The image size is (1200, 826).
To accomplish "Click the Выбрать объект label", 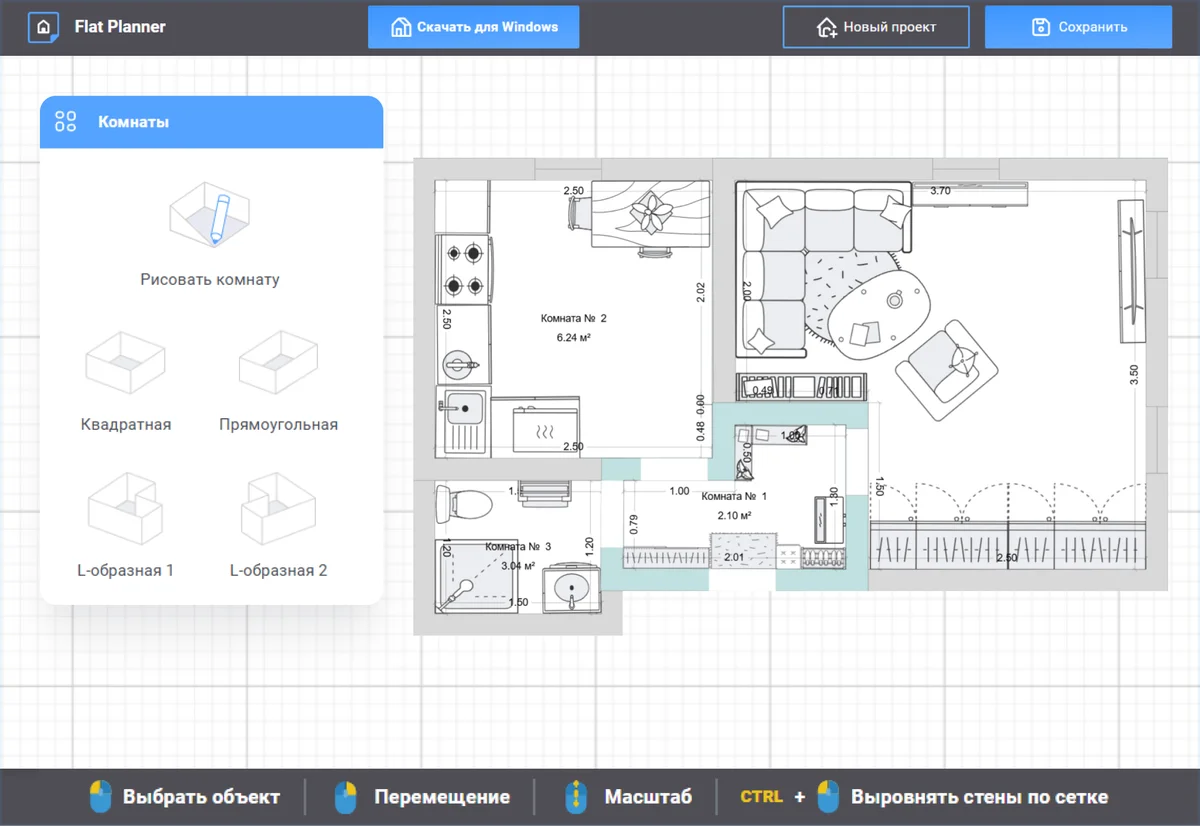I will click(201, 797).
